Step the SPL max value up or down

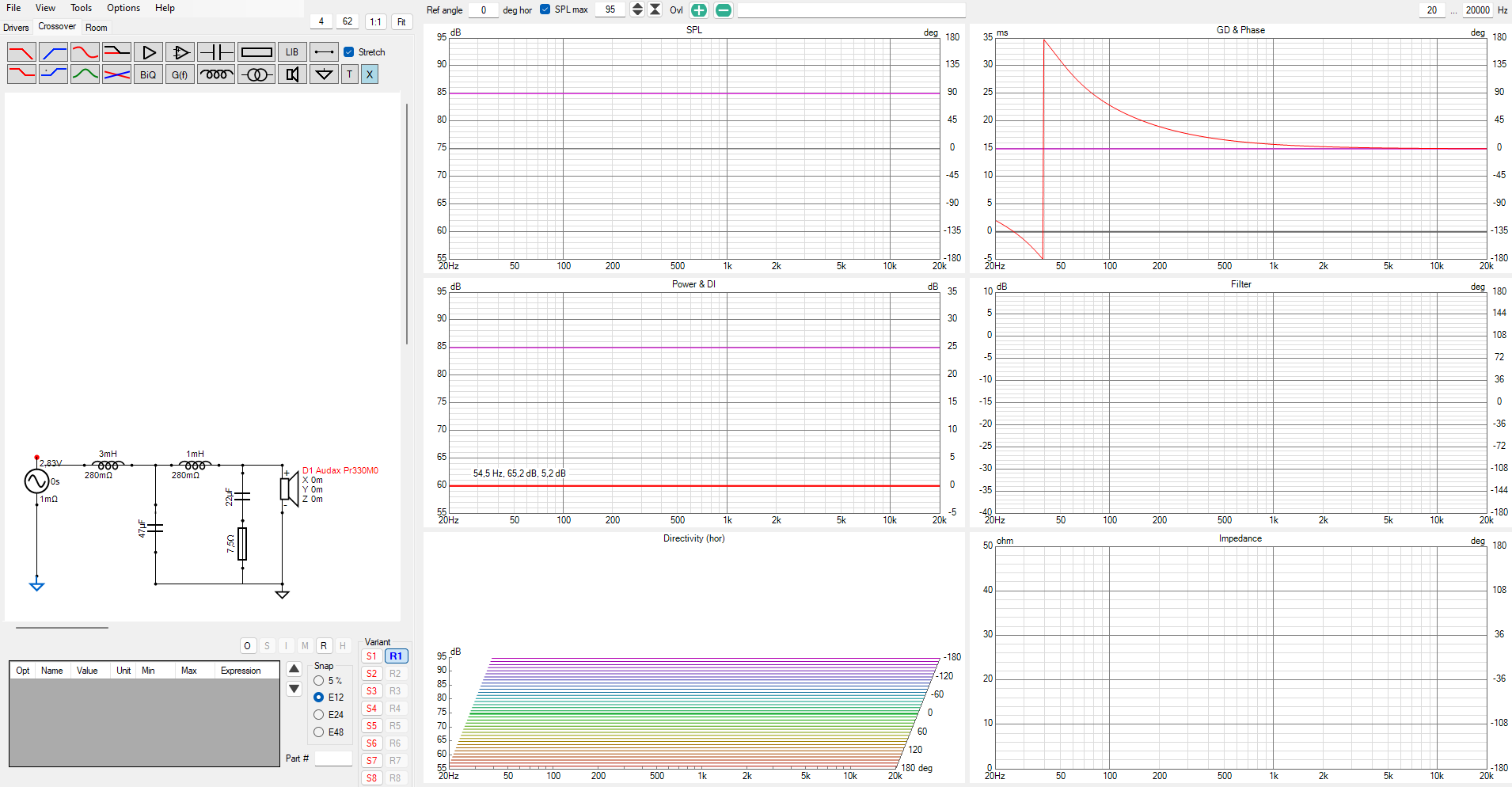(637, 10)
